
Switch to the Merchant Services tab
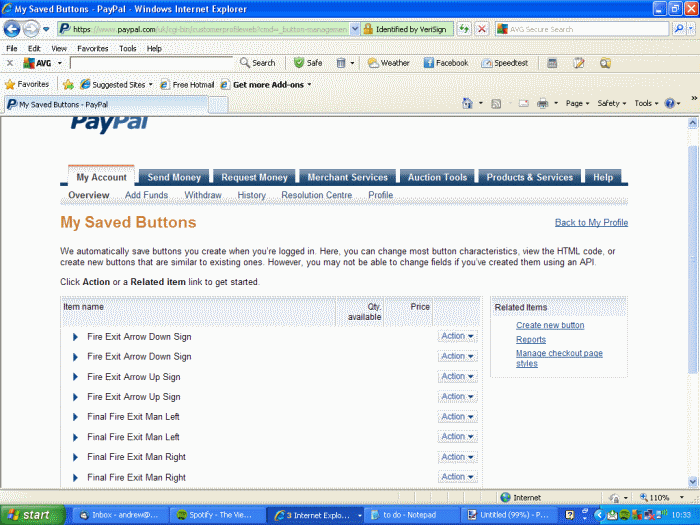[347, 177]
